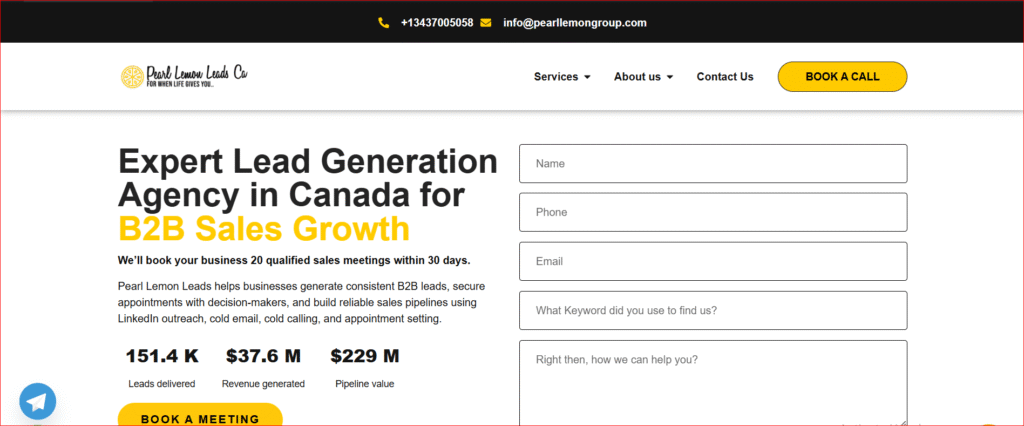Image resolution: width=1024 pixels, height=426 pixels.
Task: Click the envelope icon beside the email
Action: point(486,22)
